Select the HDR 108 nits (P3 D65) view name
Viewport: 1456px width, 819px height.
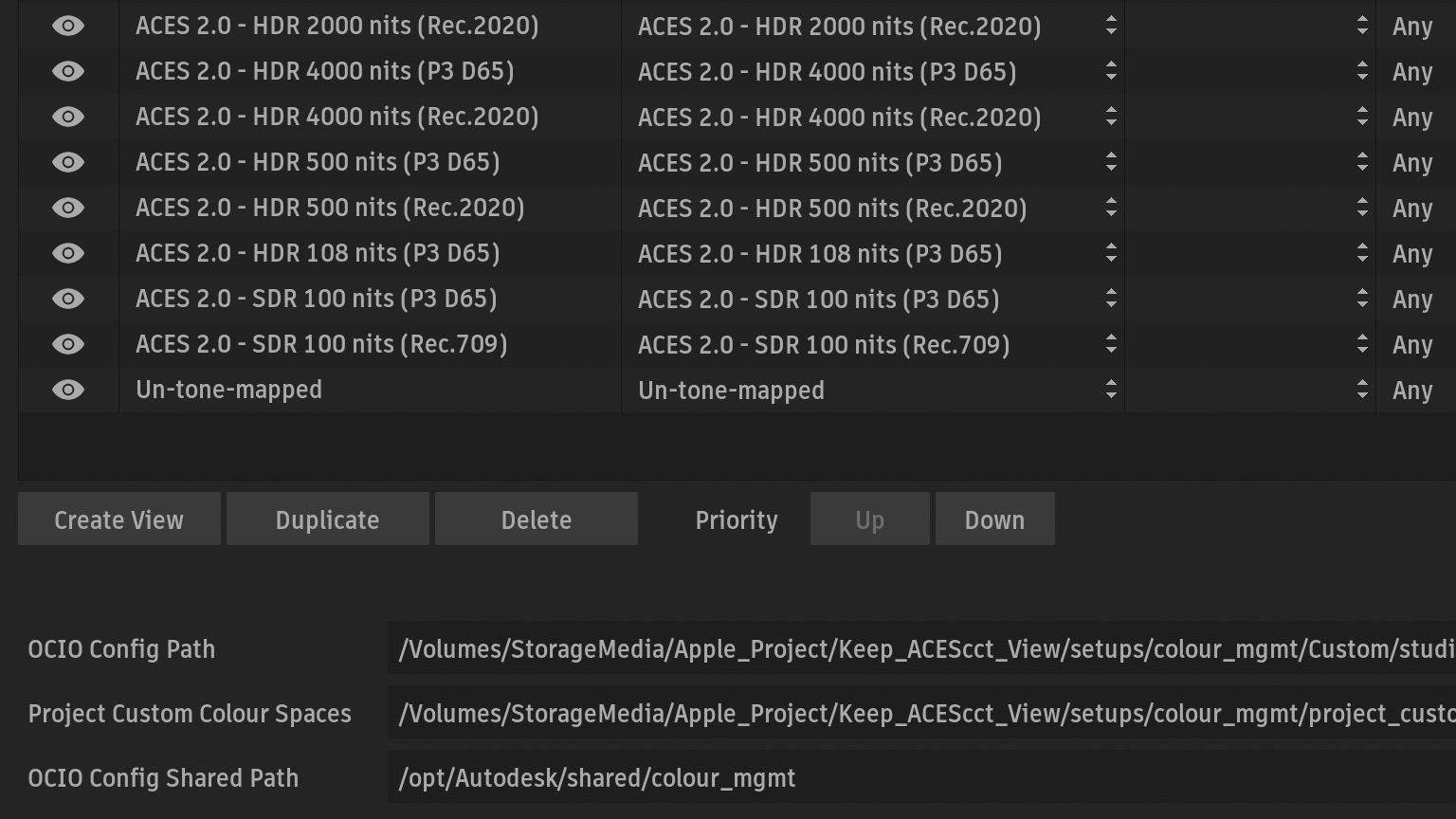(318, 253)
